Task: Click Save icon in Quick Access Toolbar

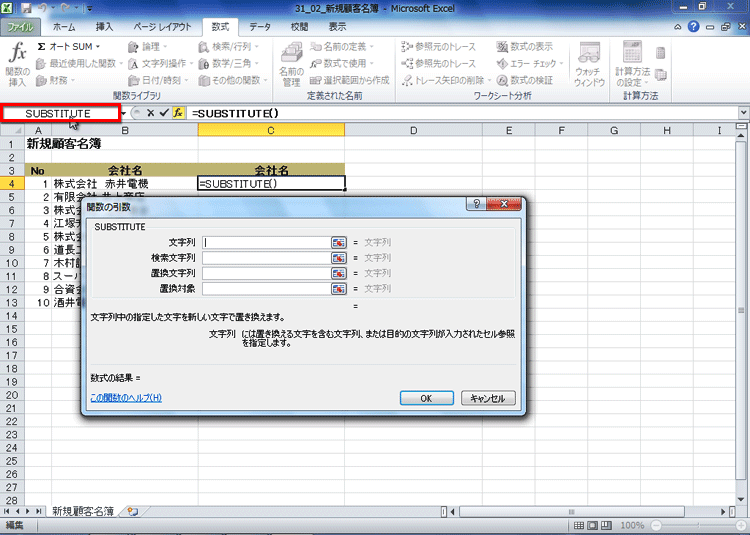Action: click(x=26, y=8)
